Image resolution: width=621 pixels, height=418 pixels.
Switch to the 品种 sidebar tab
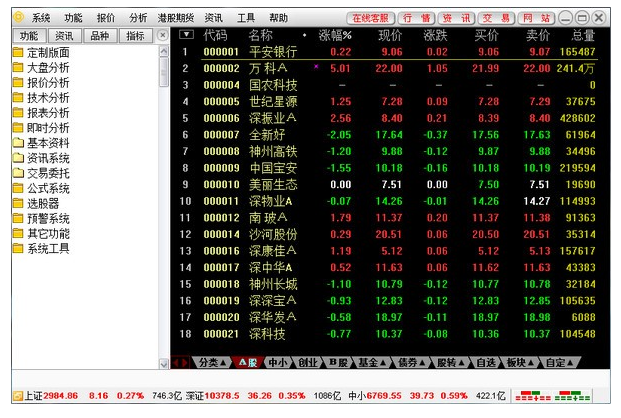(100, 36)
